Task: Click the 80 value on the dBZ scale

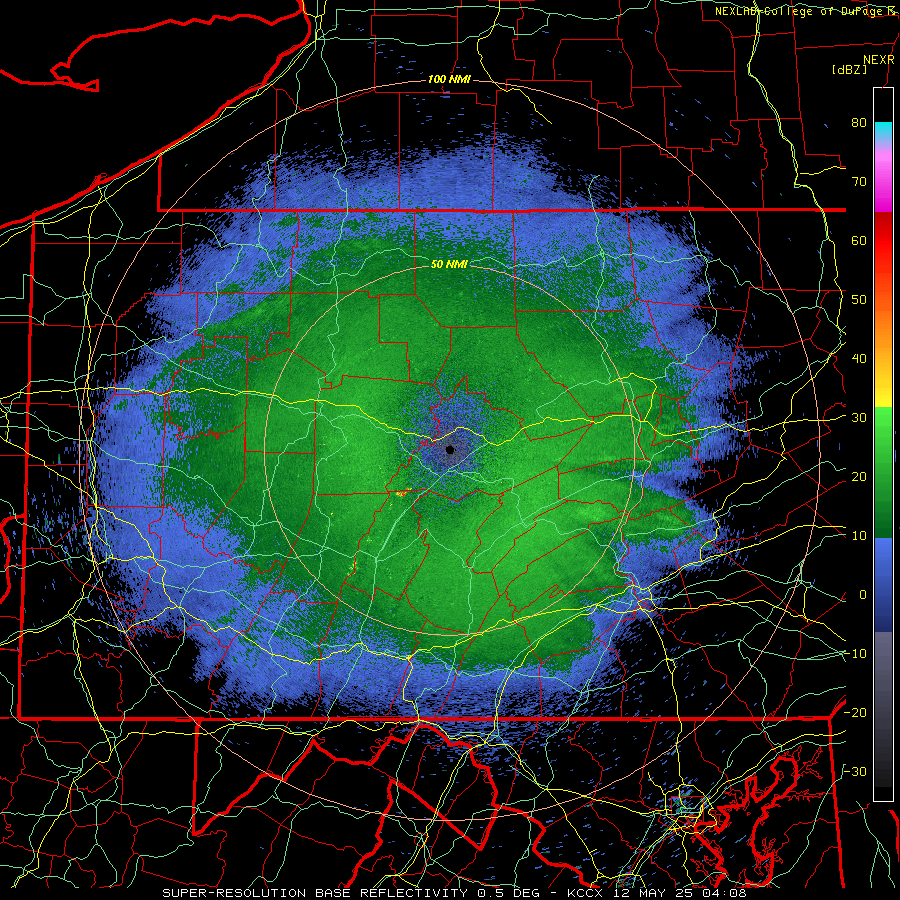Action: click(859, 122)
